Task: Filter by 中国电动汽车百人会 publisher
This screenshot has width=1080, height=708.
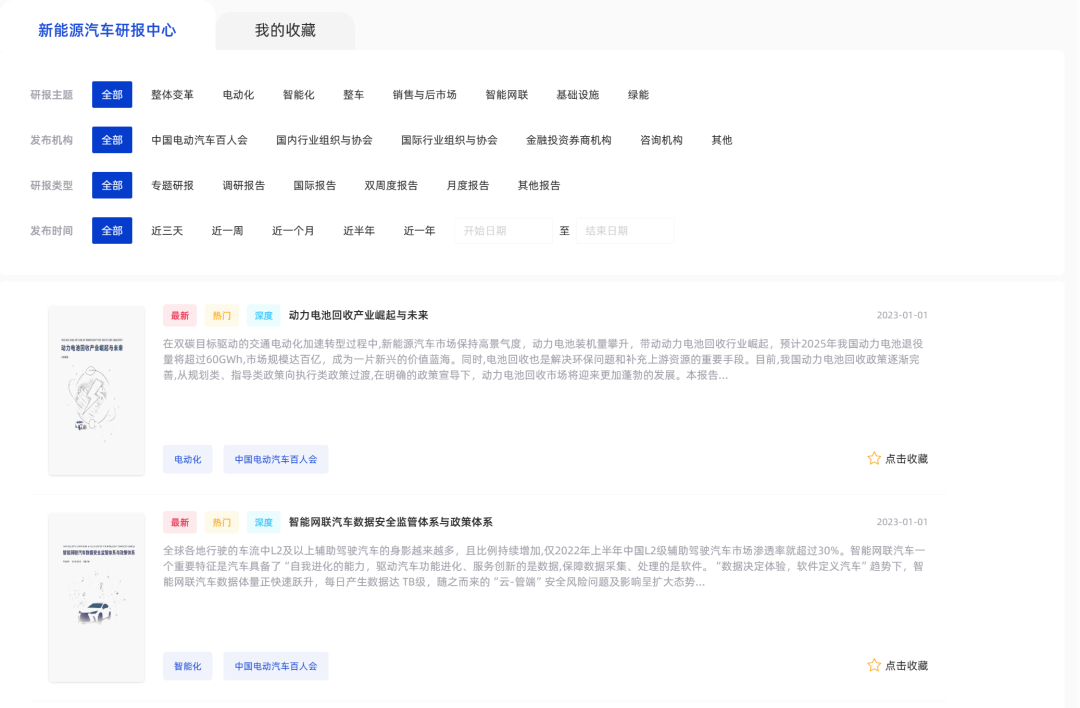Action: pyautogui.click(x=199, y=140)
